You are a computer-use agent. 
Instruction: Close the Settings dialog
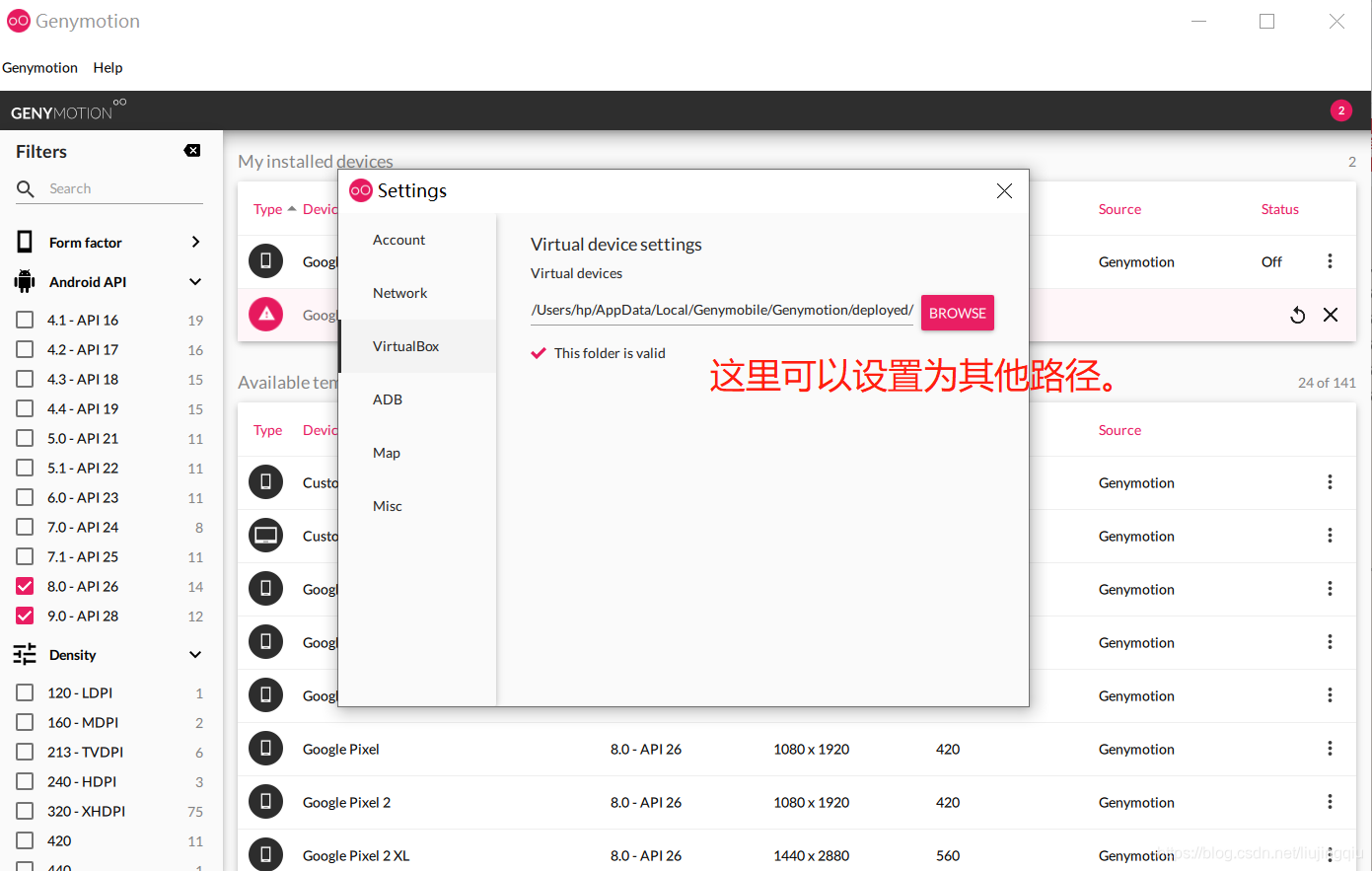click(1004, 191)
